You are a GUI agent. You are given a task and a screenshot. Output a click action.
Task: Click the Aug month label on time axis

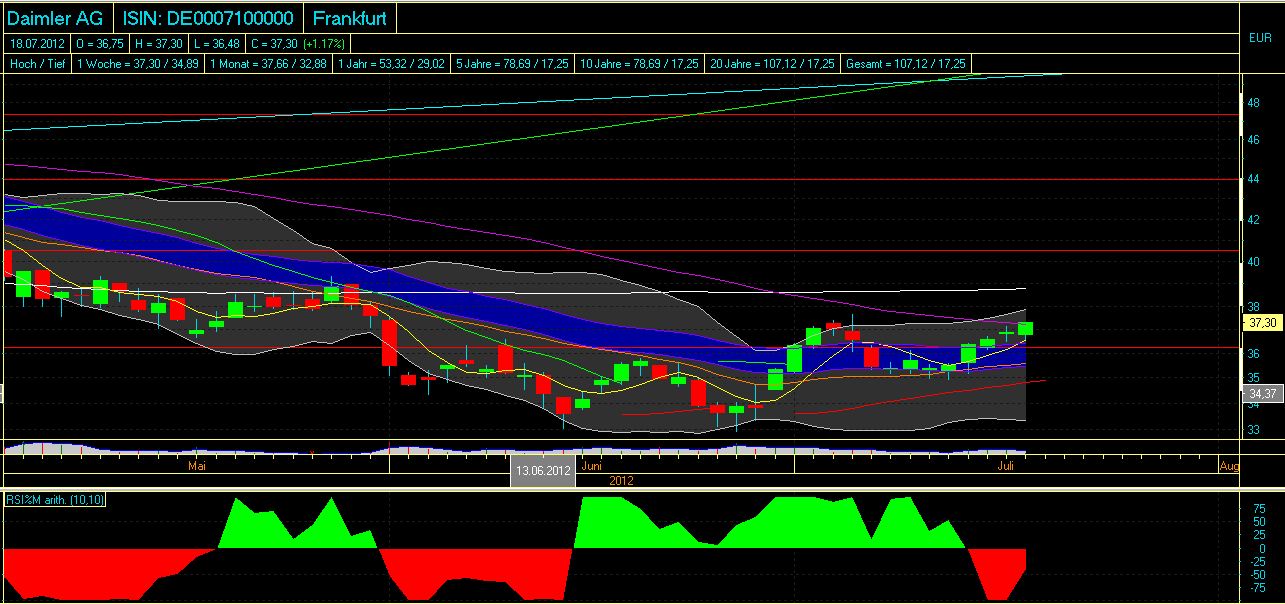(x=1229, y=466)
